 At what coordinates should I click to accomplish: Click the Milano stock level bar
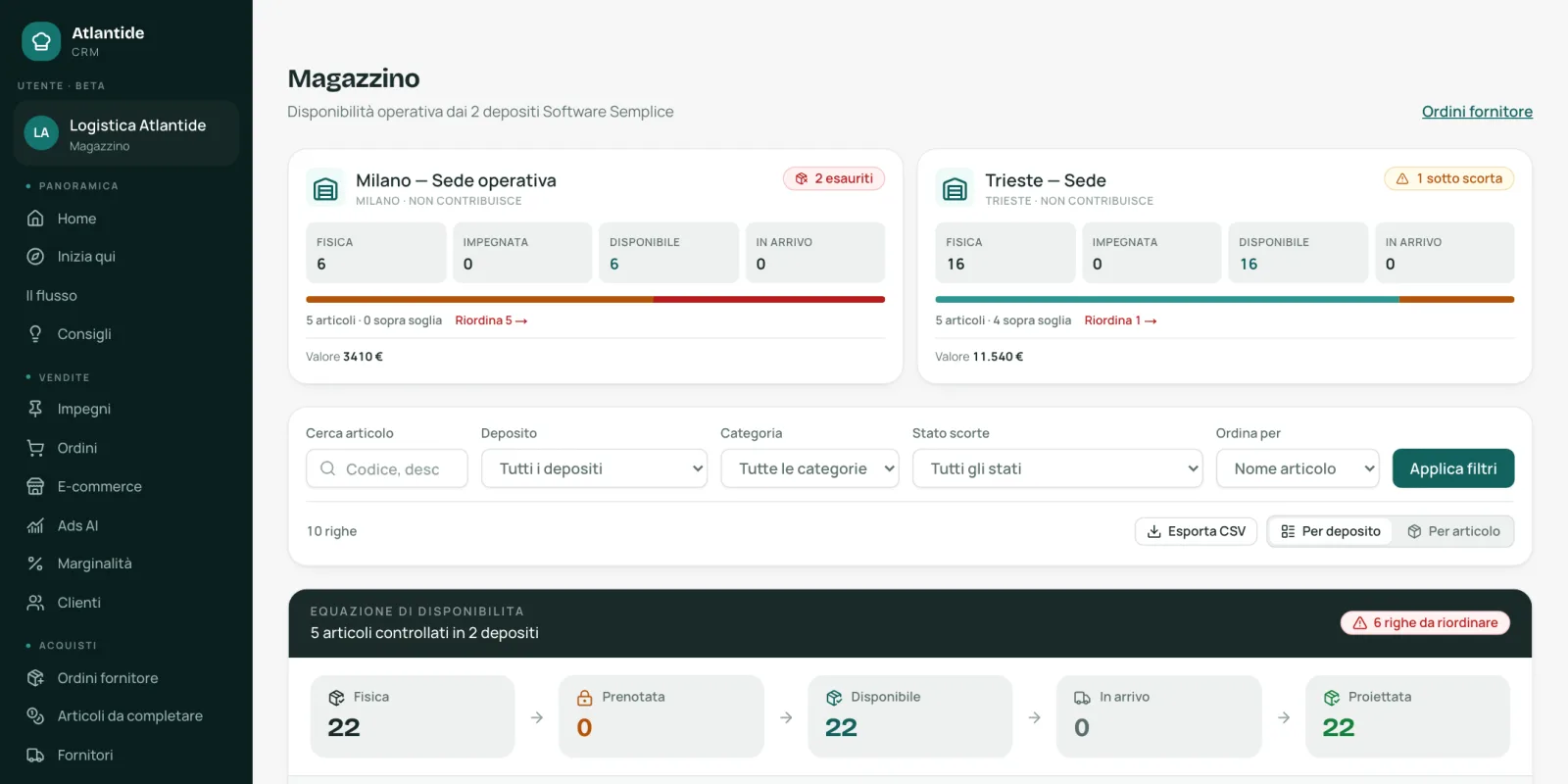click(596, 299)
